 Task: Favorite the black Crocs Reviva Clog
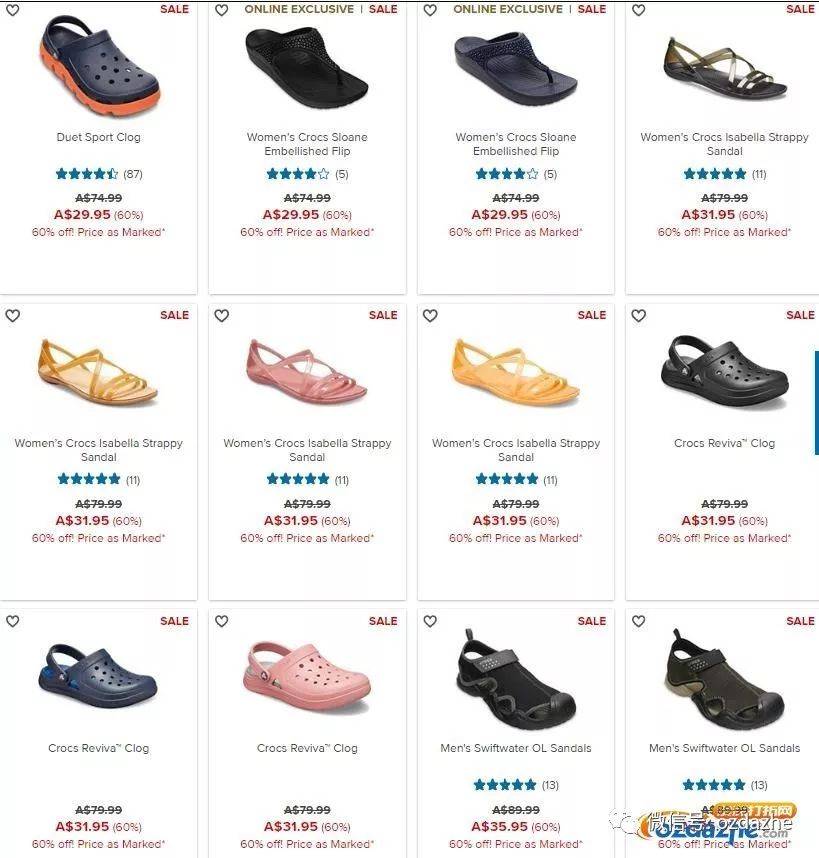pyautogui.click(x=638, y=316)
